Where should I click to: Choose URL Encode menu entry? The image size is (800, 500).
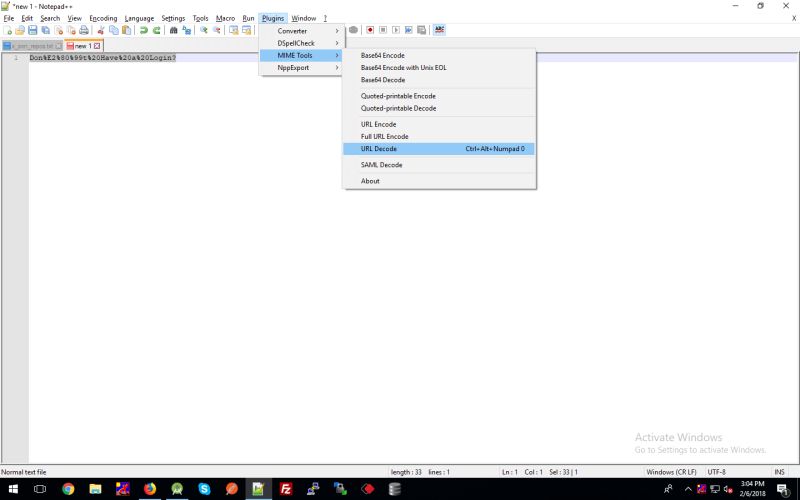point(439,124)
